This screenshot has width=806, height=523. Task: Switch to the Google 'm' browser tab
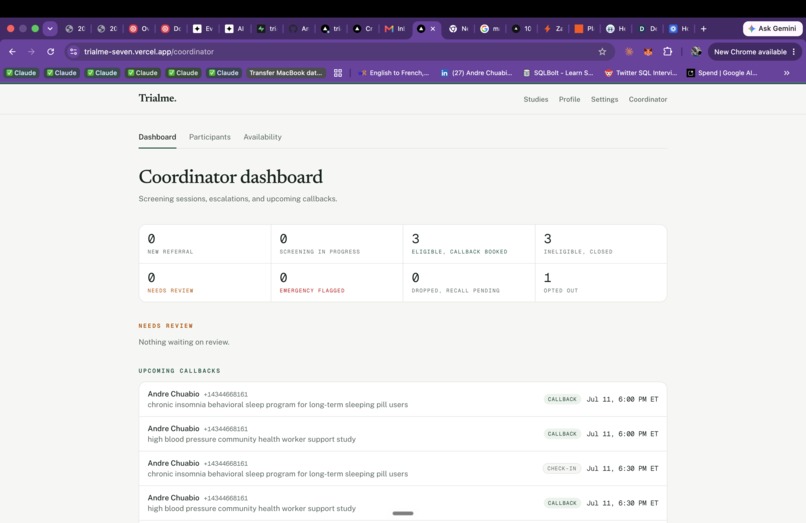click(490, 29)
